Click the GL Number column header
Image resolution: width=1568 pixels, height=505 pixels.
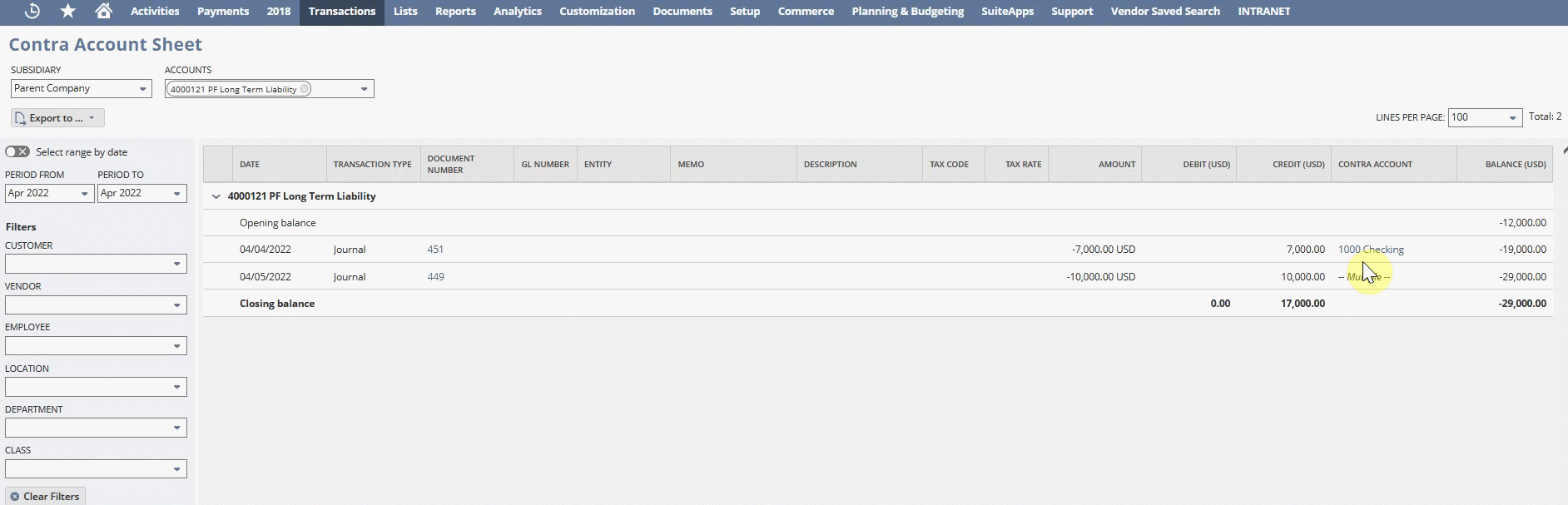545,165
